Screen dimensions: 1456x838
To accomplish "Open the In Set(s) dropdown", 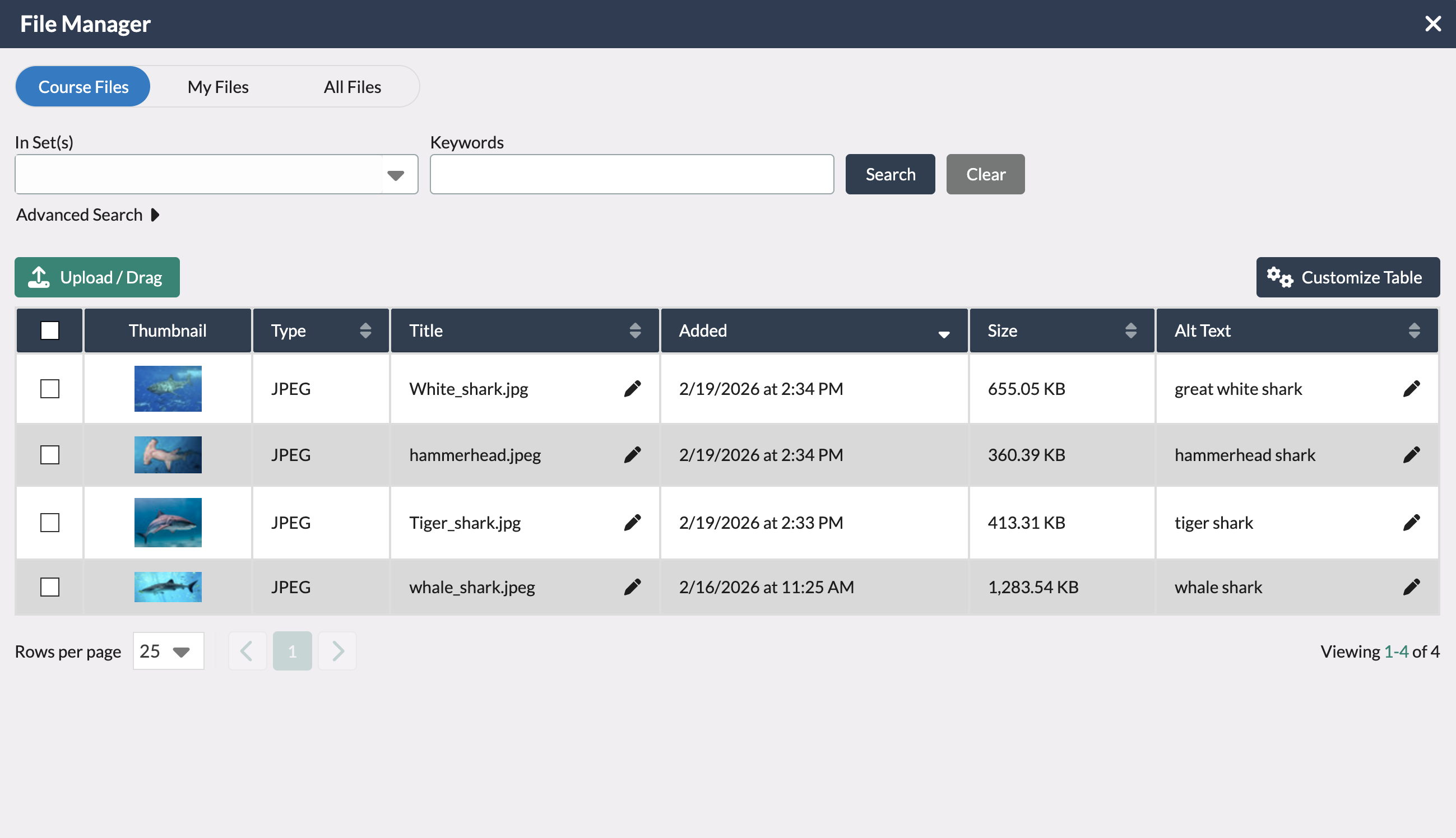I will pyautogui.click(x=397, y=174).
